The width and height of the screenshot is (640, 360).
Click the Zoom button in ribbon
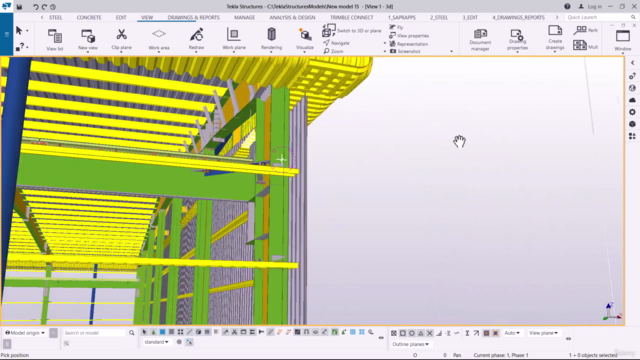[333, 51]
